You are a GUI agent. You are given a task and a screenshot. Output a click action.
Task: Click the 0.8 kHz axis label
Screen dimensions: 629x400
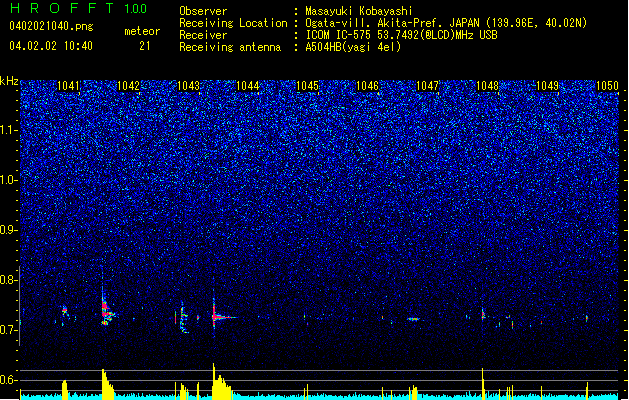[x=8, y=280]
